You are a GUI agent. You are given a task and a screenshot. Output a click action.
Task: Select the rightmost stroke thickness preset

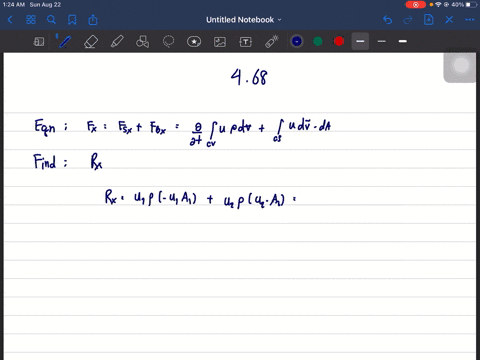coord(403,41)
